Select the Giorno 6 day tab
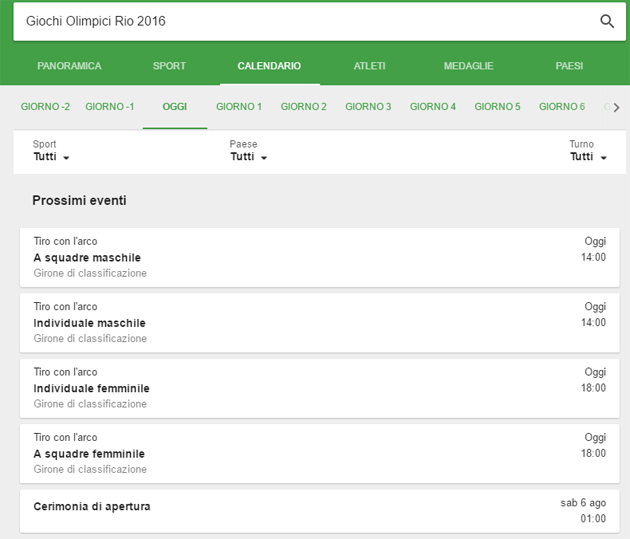Screen dimensions: 630x539 click(562, 107)
